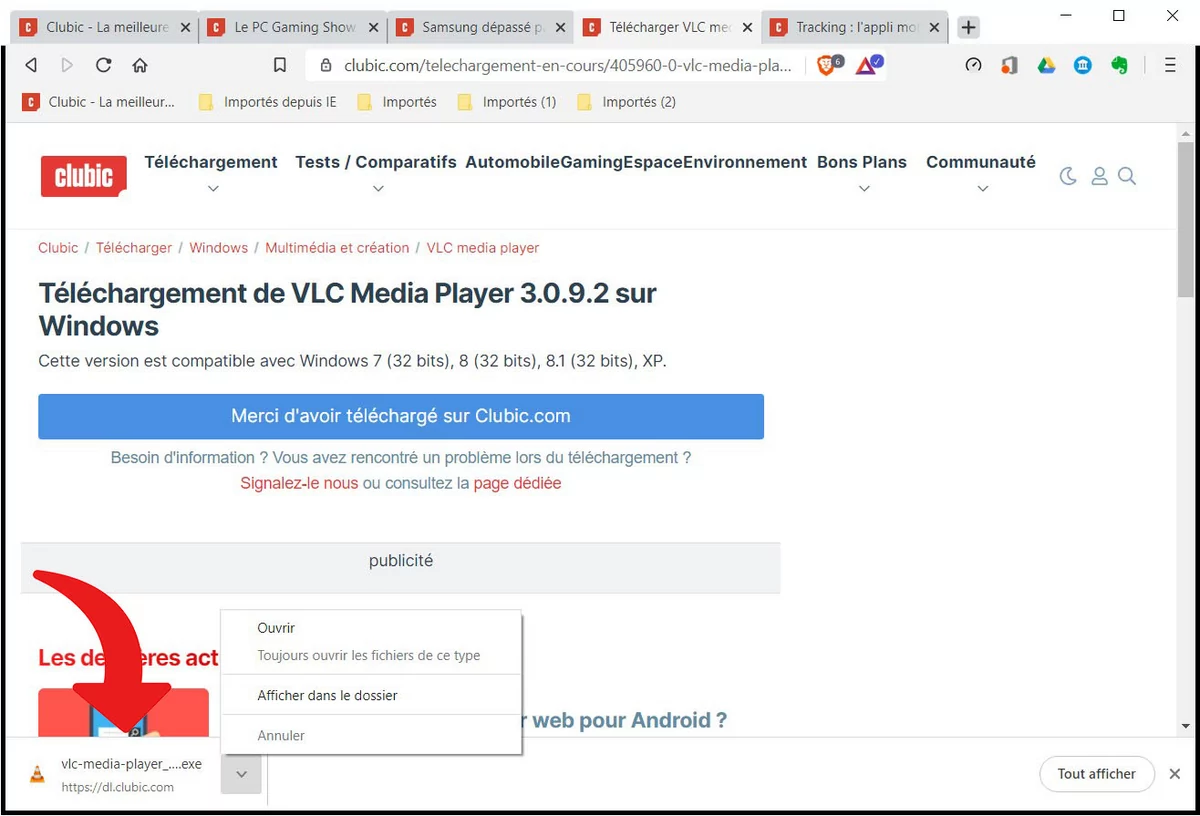The image size is (1200, 816).
Task: Open the 'Importés' bookmarks folder
Action: [397, 102]
